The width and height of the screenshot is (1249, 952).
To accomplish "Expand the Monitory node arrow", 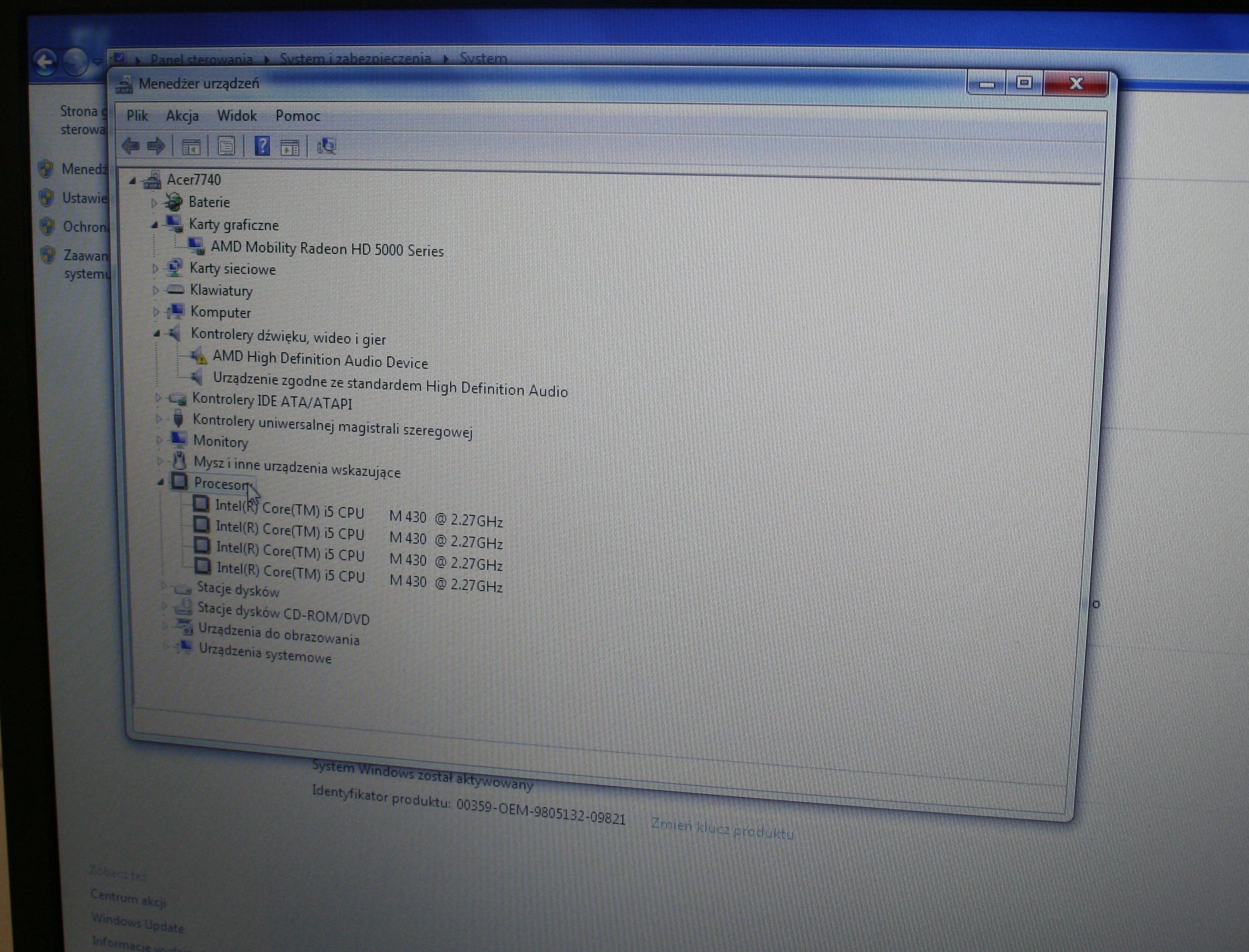I will (158, 439).
